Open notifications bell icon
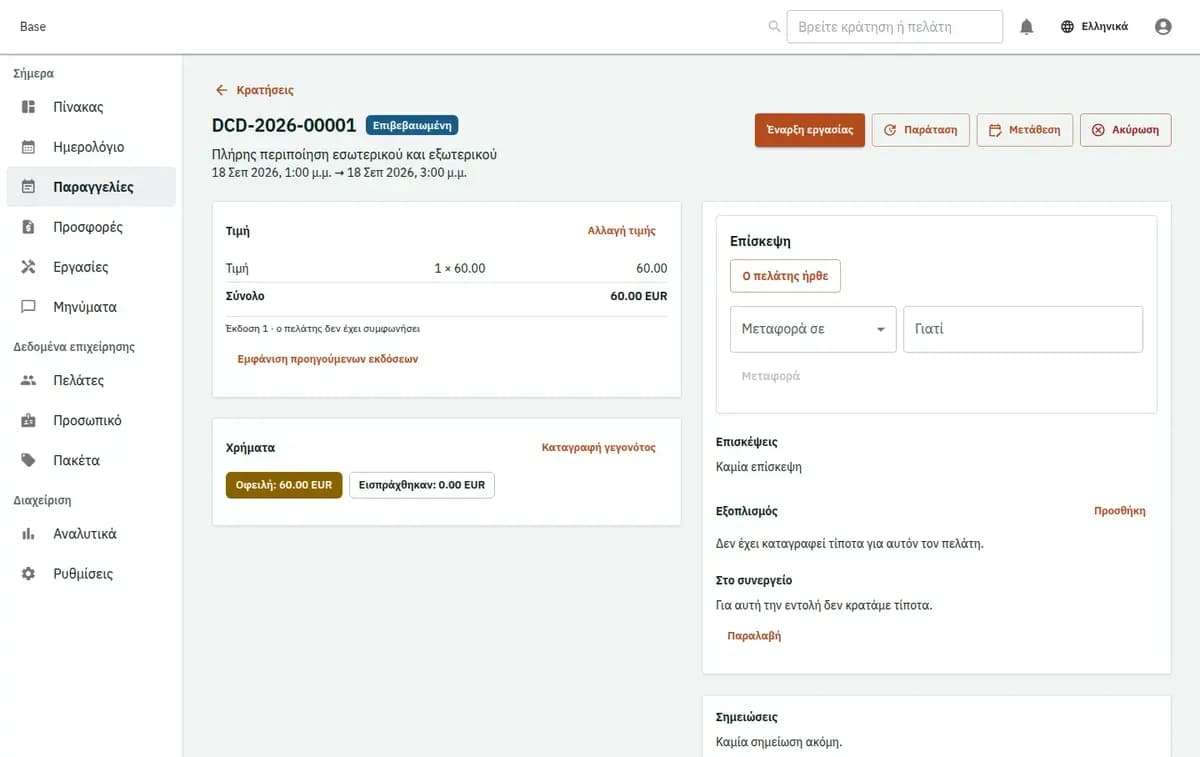The height and width of the screenshot is (757, 1200). 1026,27
